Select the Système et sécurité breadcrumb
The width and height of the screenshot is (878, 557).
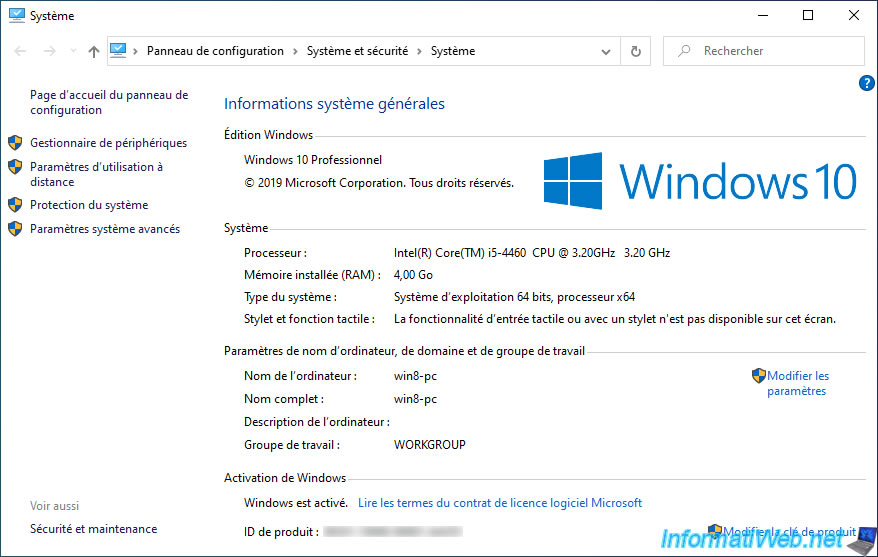[357, 51]
